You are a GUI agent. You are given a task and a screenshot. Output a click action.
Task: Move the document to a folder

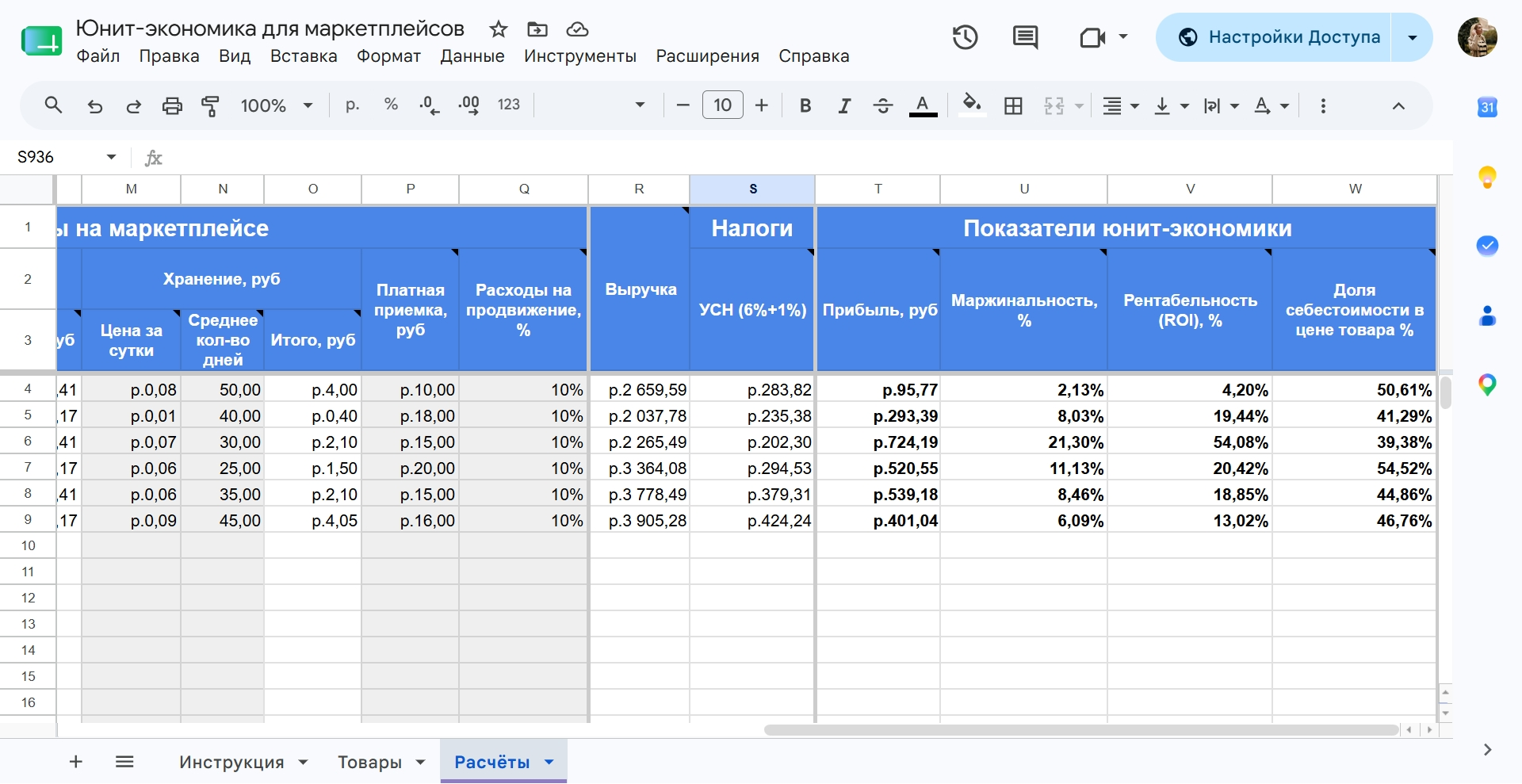(537, 29)
